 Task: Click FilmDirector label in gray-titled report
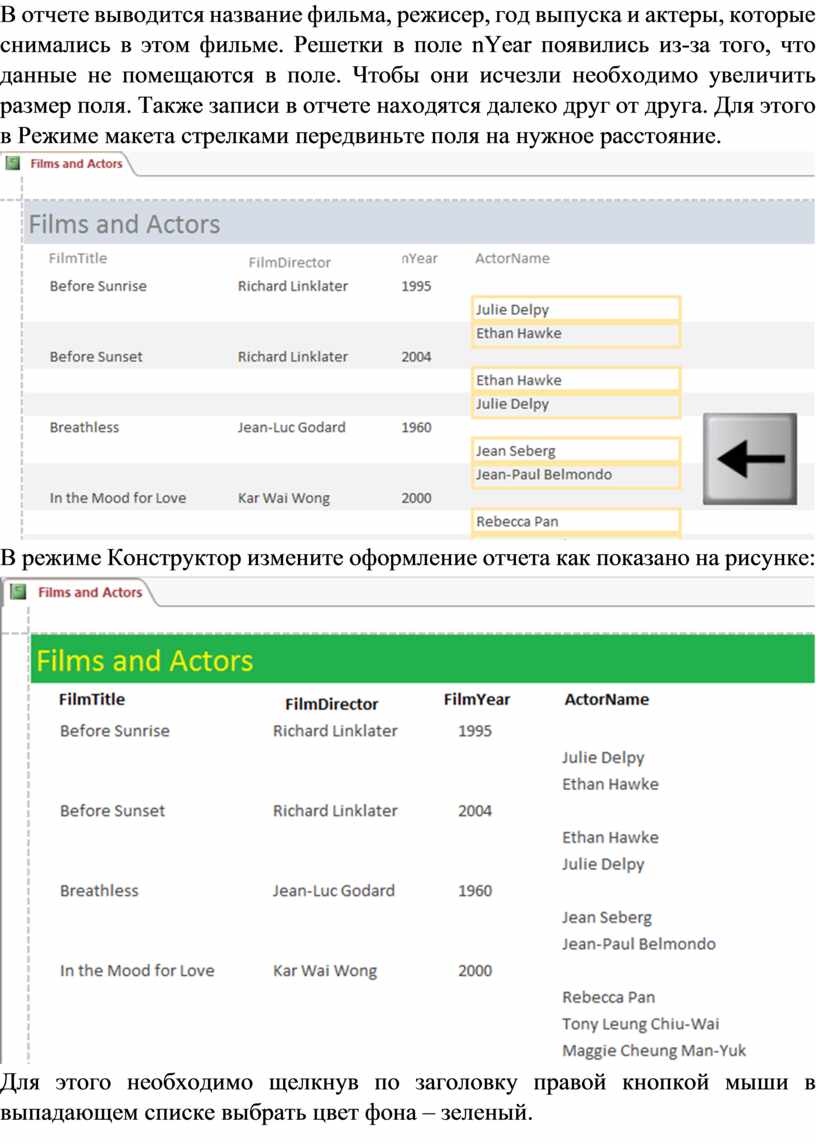(289, 263)
